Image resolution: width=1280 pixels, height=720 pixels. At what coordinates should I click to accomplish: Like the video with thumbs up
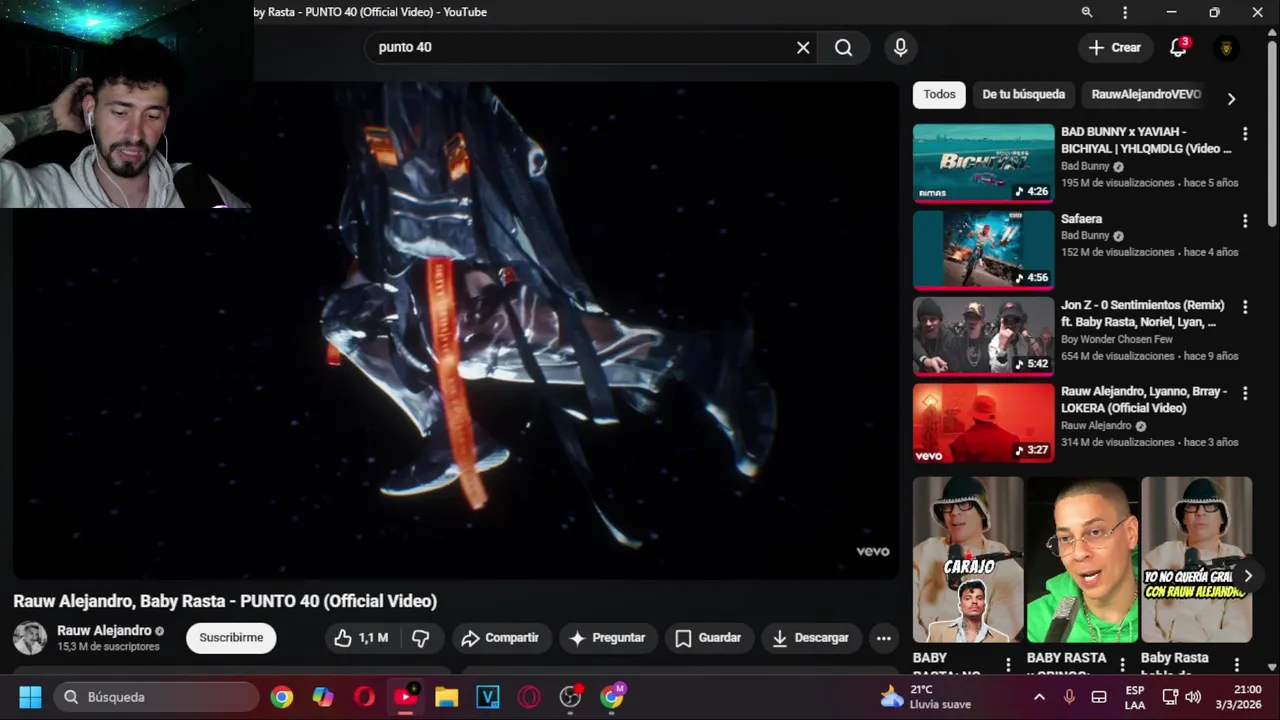360,638
